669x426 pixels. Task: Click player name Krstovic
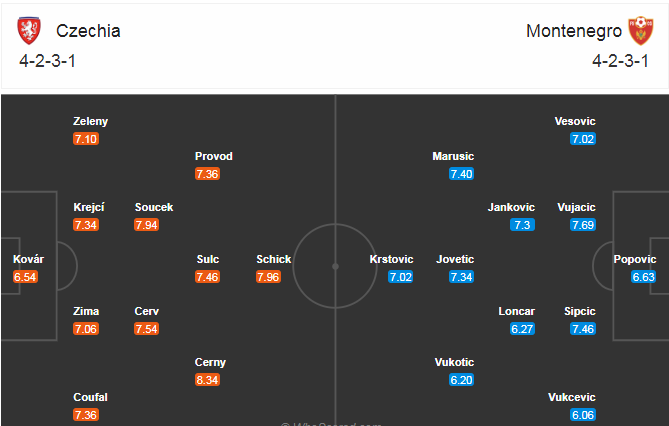(391, 259)
